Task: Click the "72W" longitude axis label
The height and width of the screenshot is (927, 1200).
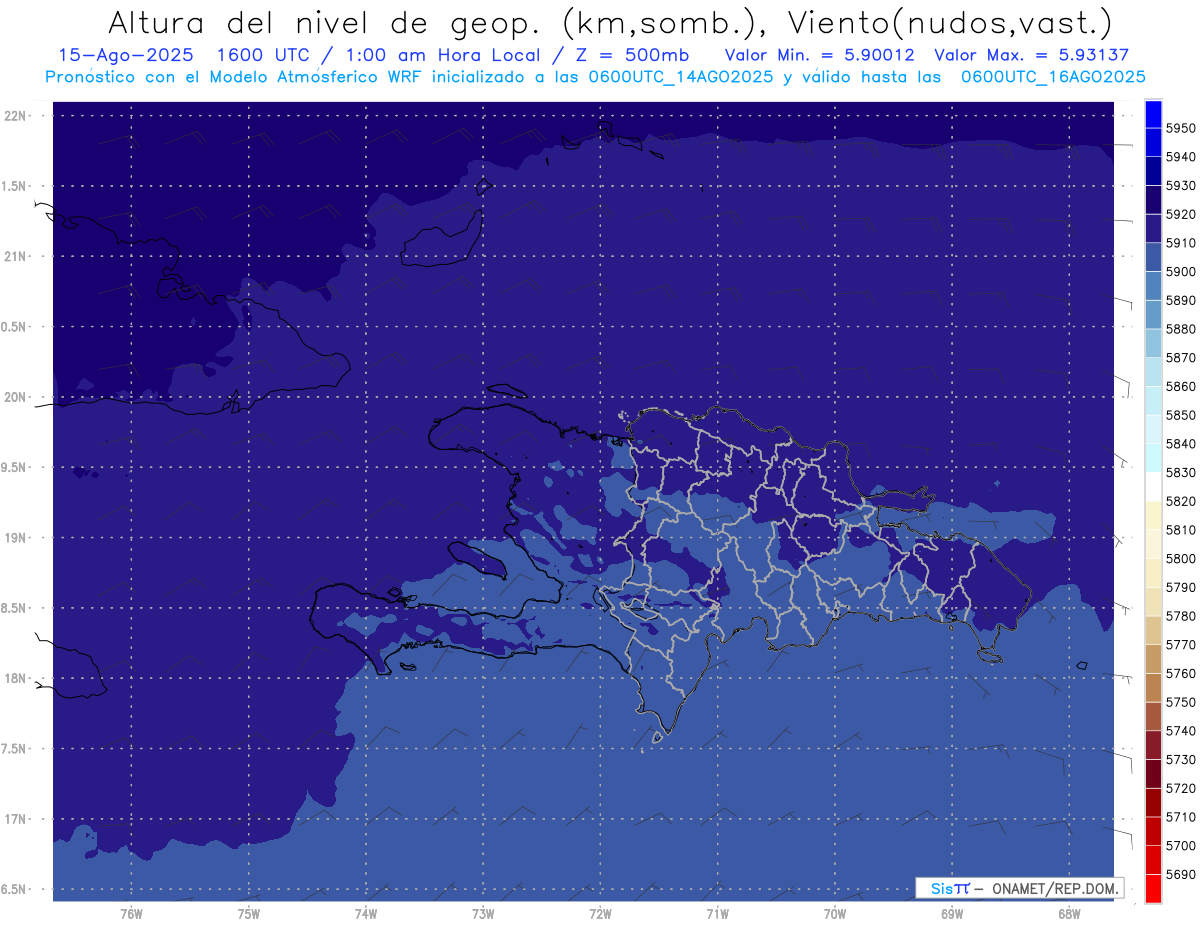Action: (600, 913)
